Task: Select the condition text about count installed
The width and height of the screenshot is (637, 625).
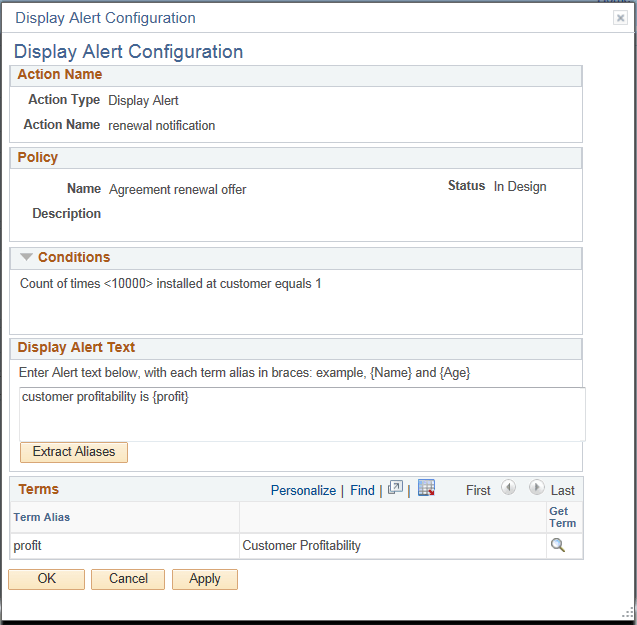Action: pos(171,283)
